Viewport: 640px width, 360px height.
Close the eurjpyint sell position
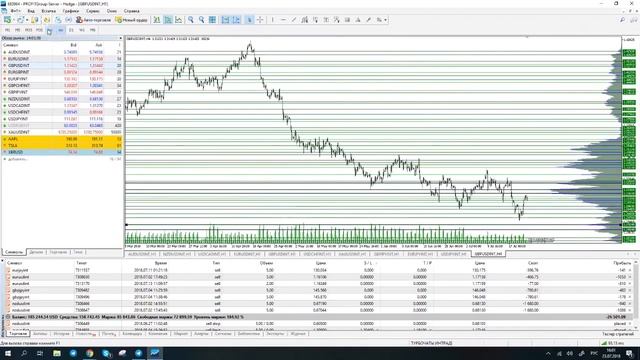point(630,270)
